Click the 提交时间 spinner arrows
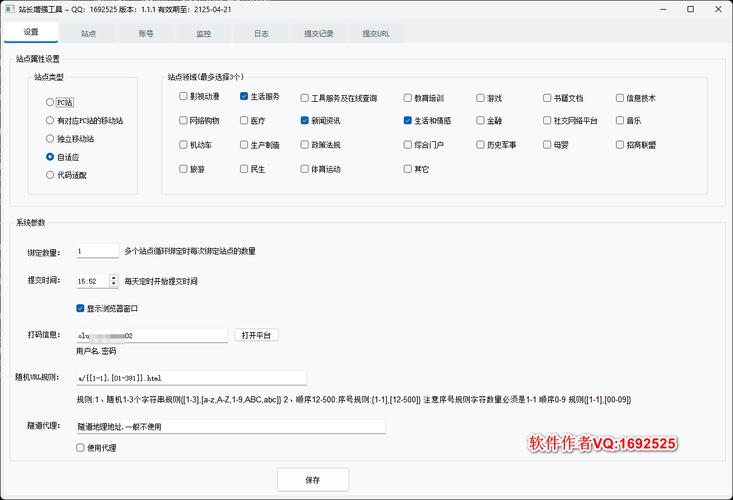The width and height of the screenshot is (733, 500). point(113,281)
